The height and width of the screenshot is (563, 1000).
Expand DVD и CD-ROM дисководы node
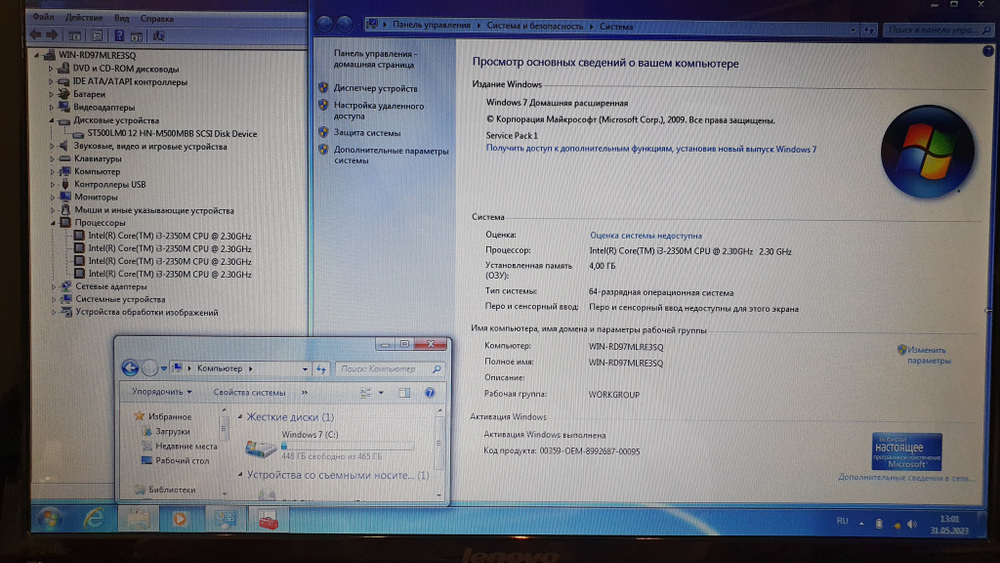click(51, 68)
